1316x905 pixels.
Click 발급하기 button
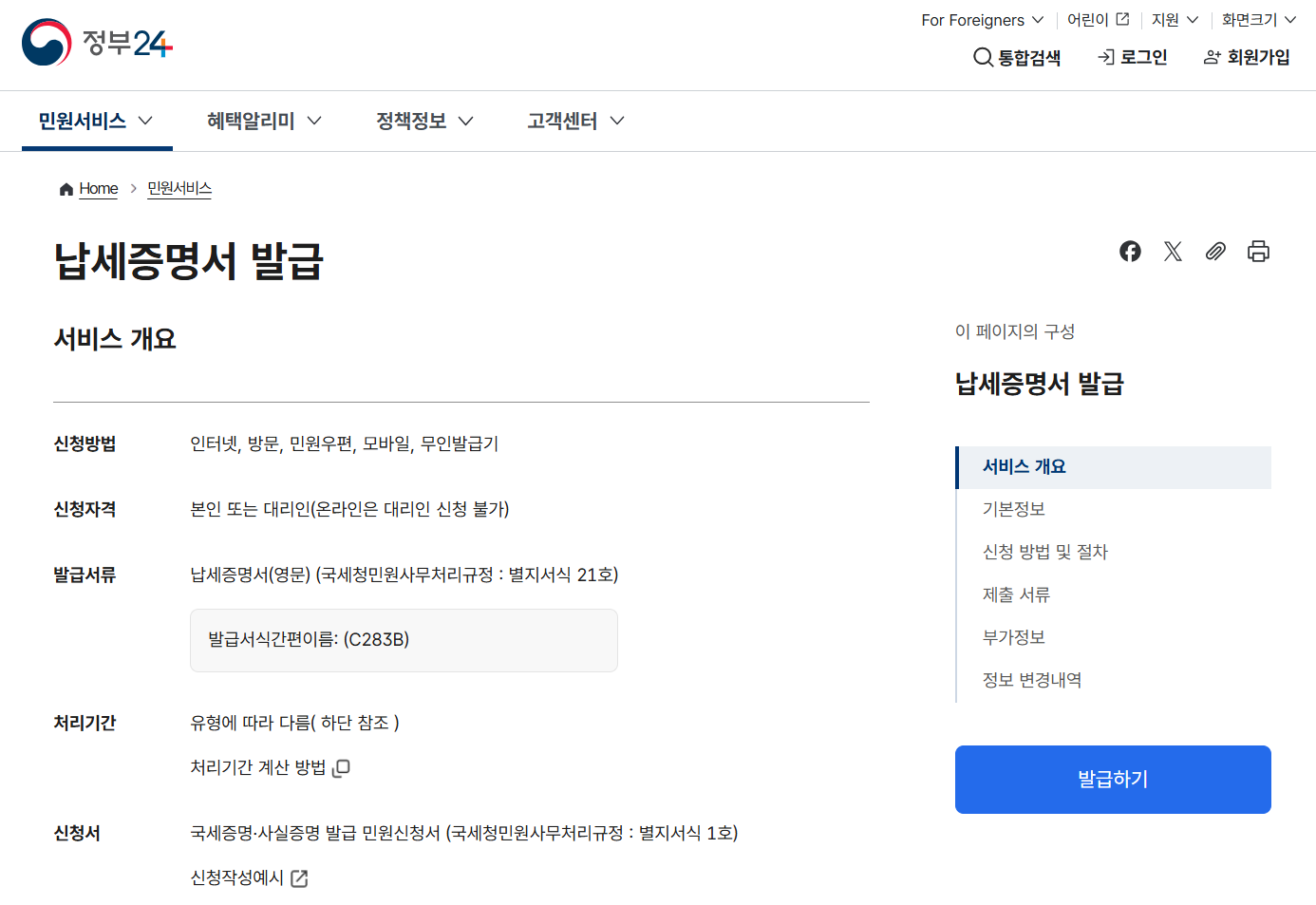[1113, 780]
